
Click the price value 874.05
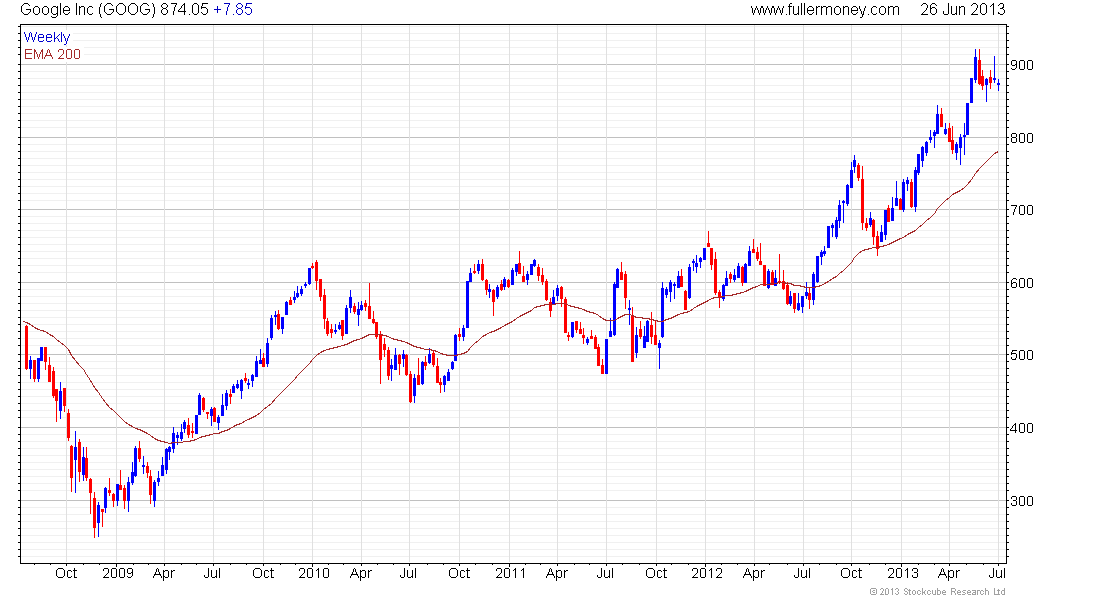click(x=185, y=10)
